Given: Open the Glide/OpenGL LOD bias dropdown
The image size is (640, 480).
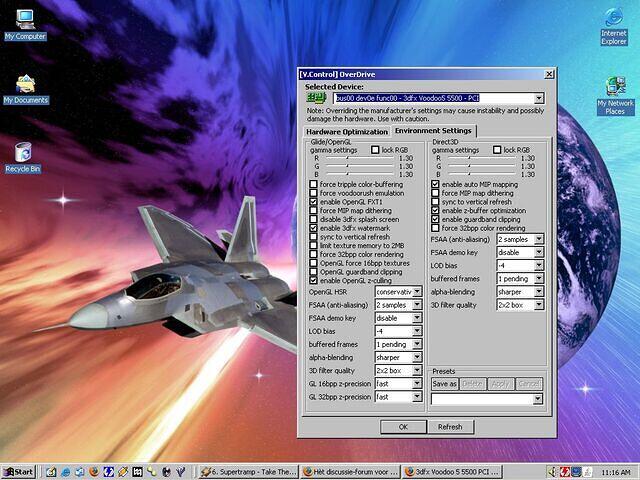Looking at the screenshot, I should click(x=417, y=331).
